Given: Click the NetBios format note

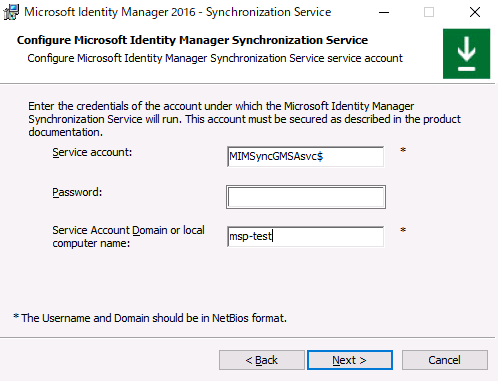Looking at the screenshot, I should click(150, 318).
